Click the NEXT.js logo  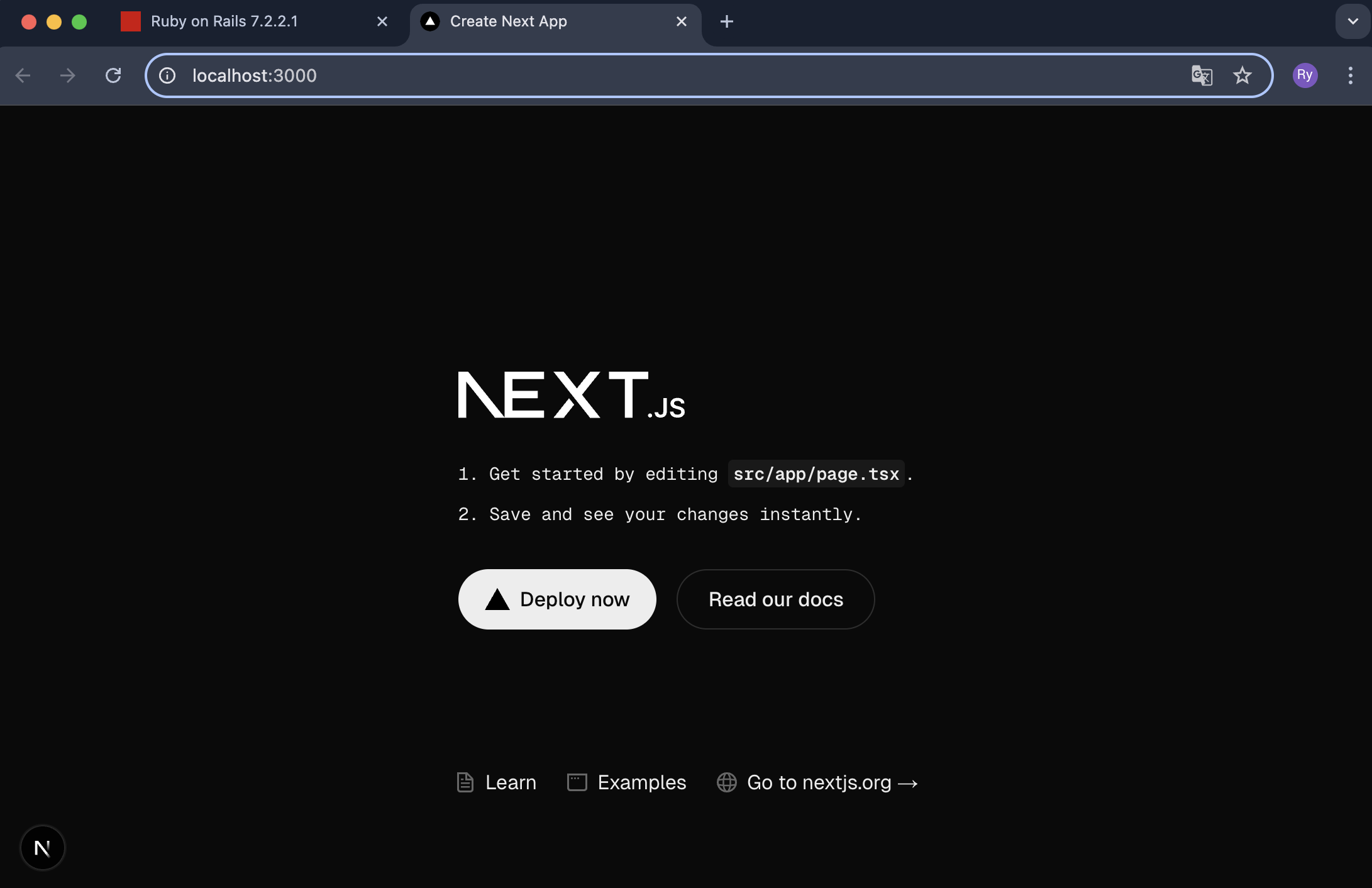(x=572, y=395)
